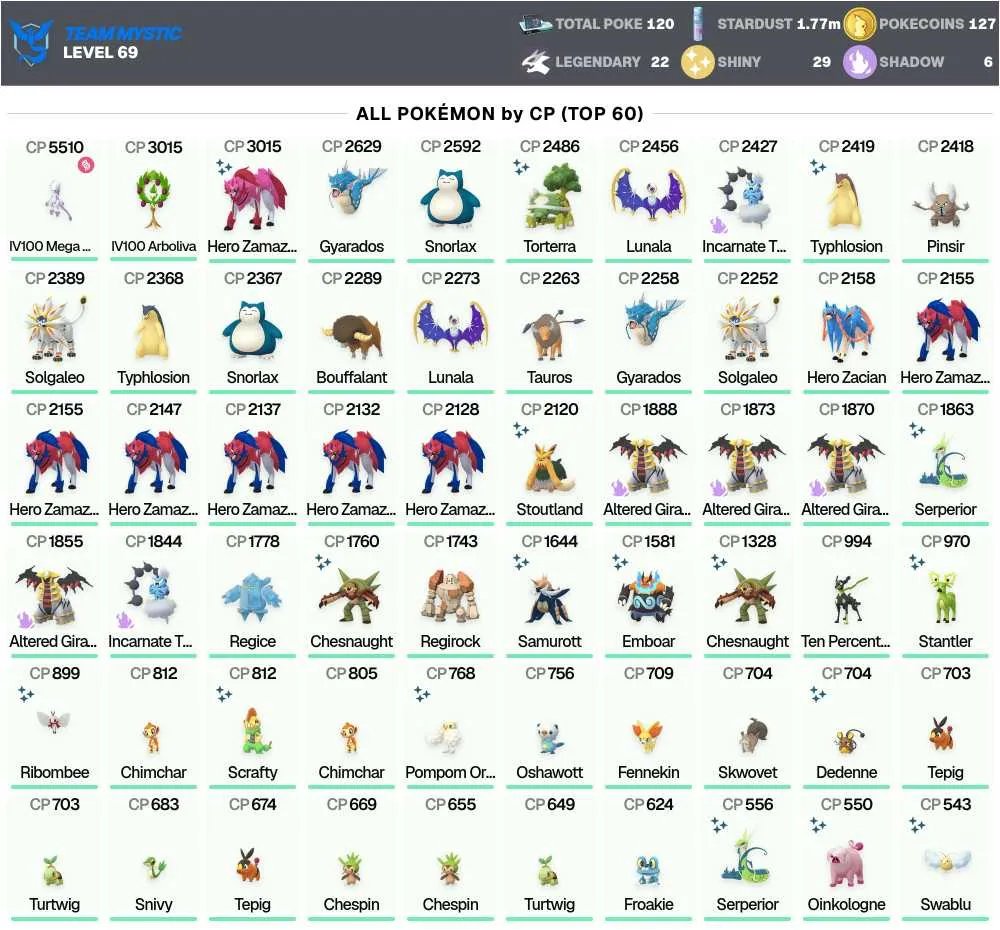Click shadow flame icon on CP 1844 Incarnate card
1000x930 pixels.
(125, 619)
